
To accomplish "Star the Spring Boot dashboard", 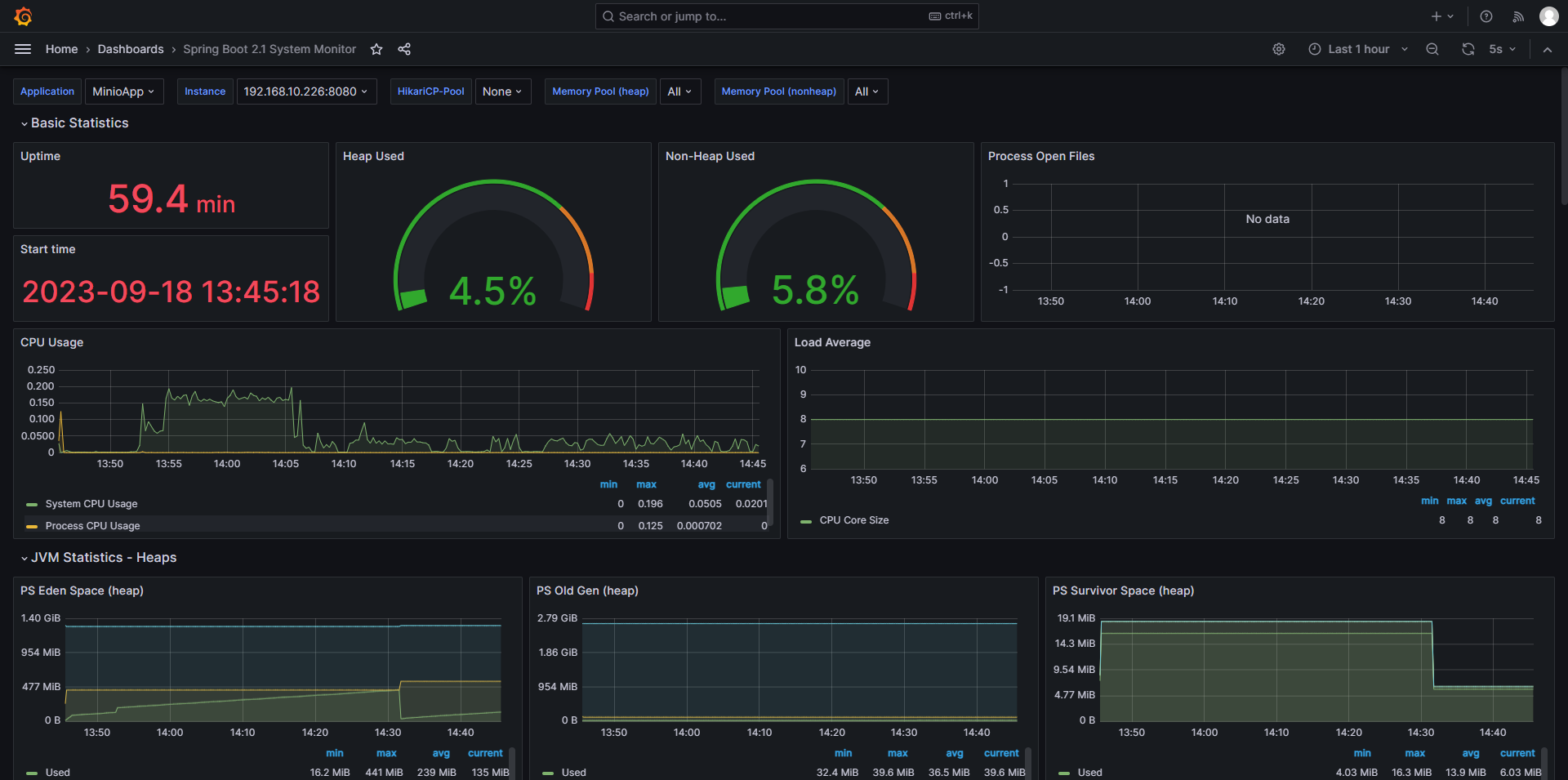I will [x=376, y=49].
